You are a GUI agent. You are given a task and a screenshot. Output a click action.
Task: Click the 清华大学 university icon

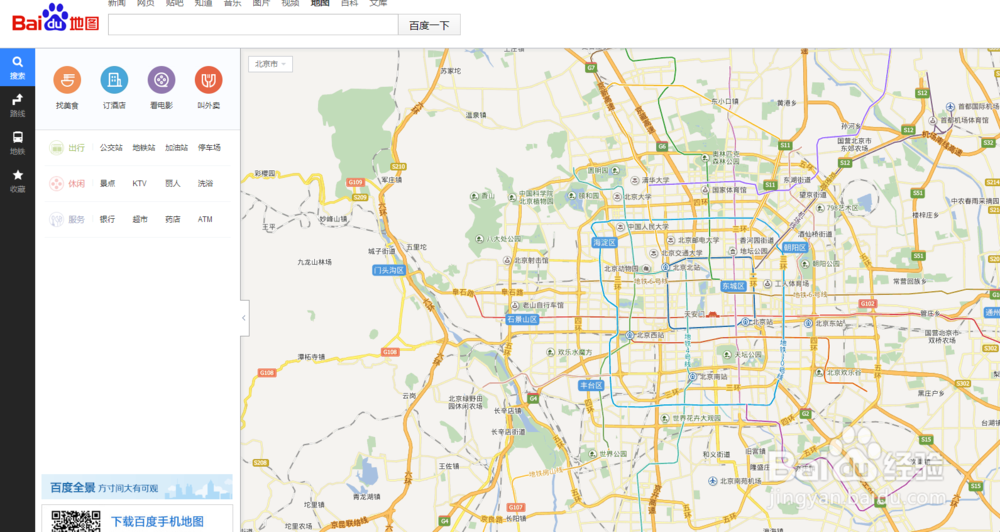coord(635,181)
